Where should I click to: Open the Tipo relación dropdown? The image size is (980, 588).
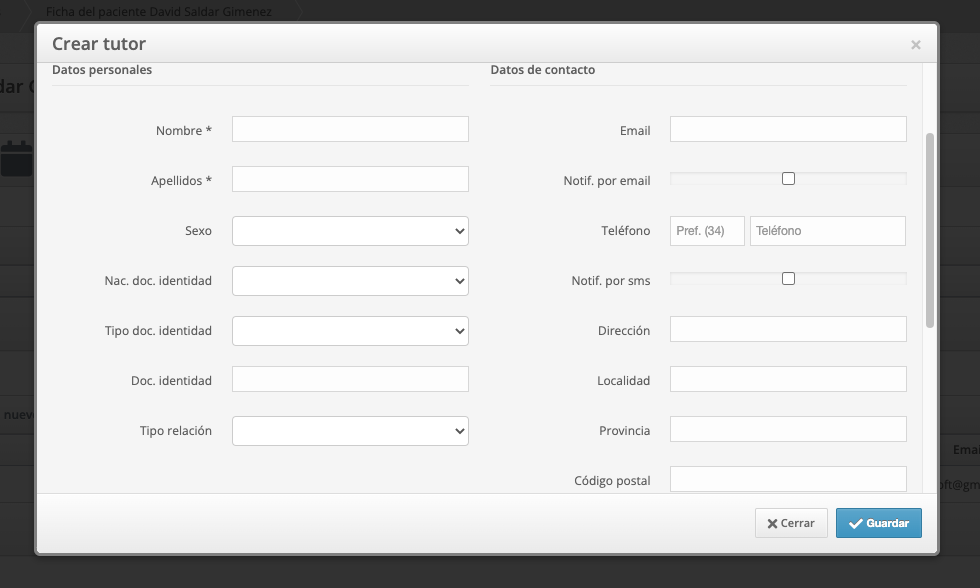(x=350, y=431)
